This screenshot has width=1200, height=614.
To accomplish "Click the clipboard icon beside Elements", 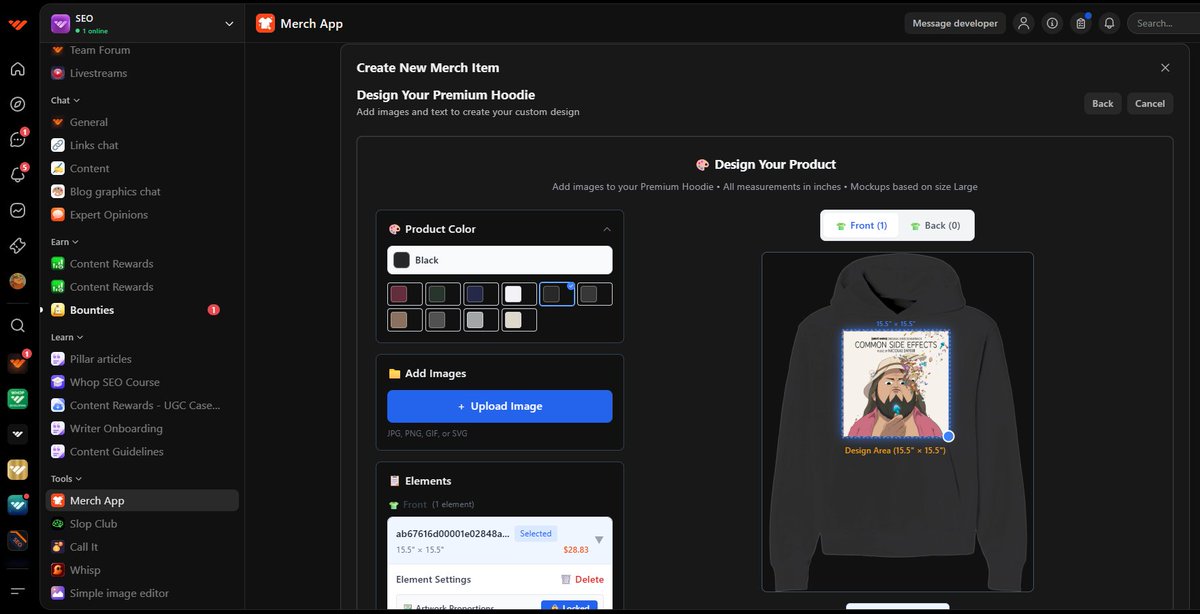I will [x=394, y=481].
